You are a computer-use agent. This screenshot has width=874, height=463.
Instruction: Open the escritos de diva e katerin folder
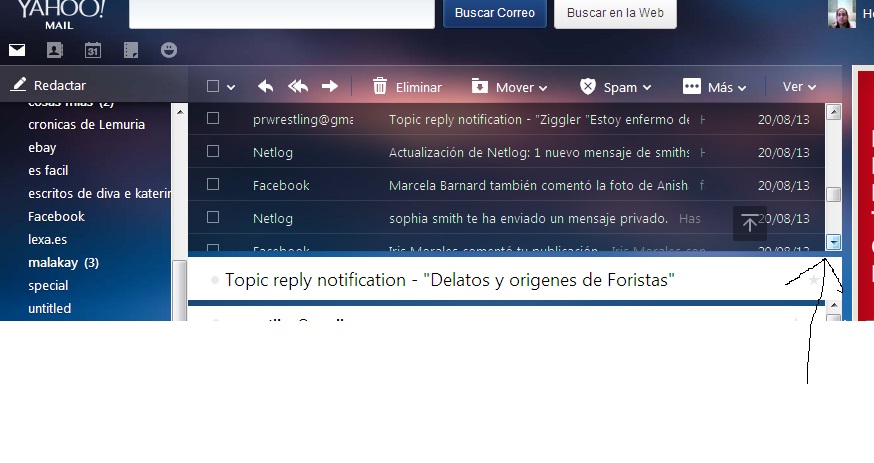click(100, 193)
